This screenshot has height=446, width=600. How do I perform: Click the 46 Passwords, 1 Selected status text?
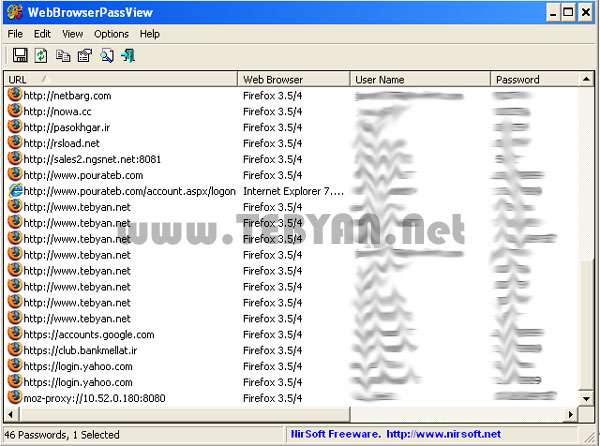[62, 435]
